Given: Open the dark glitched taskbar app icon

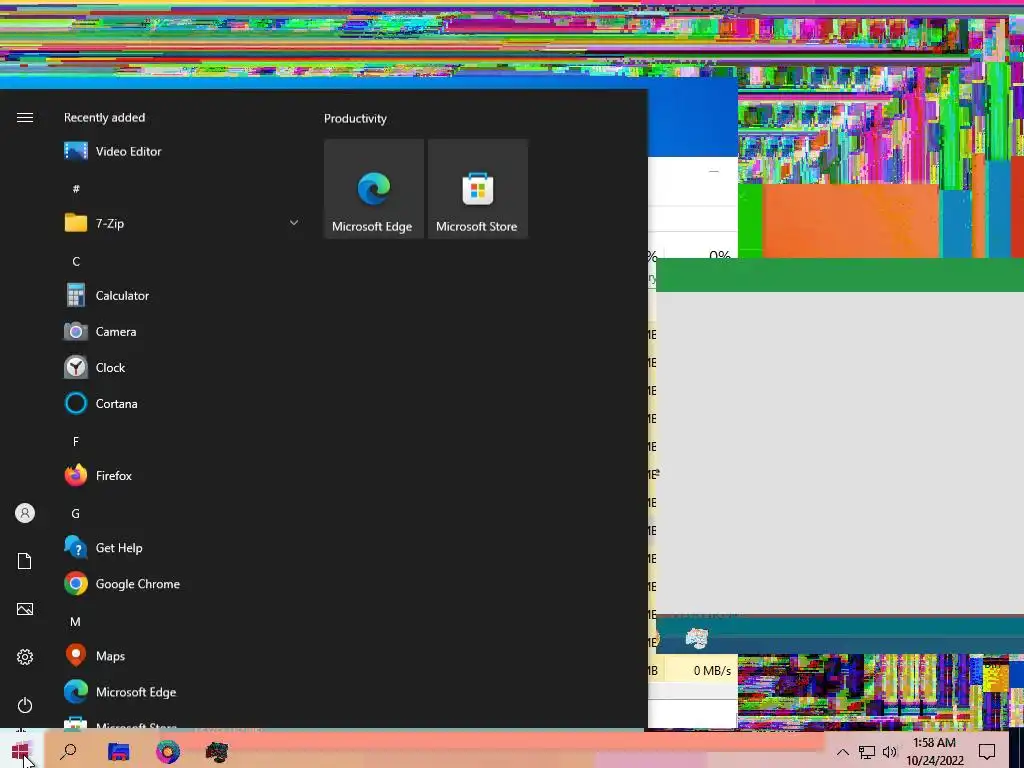Looking at the screenshot, I should 217,752.
